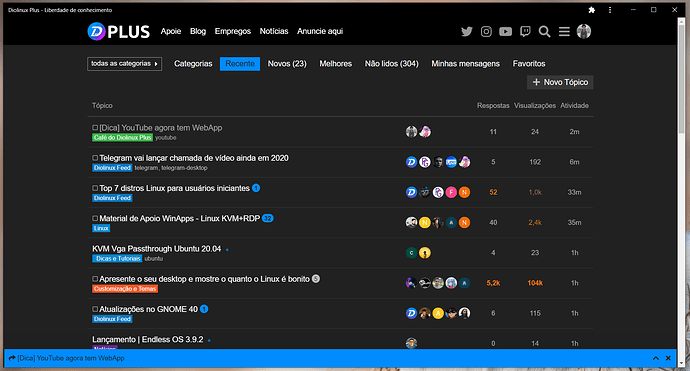Open the Novos (23) tab

click(x=287, y=64)
